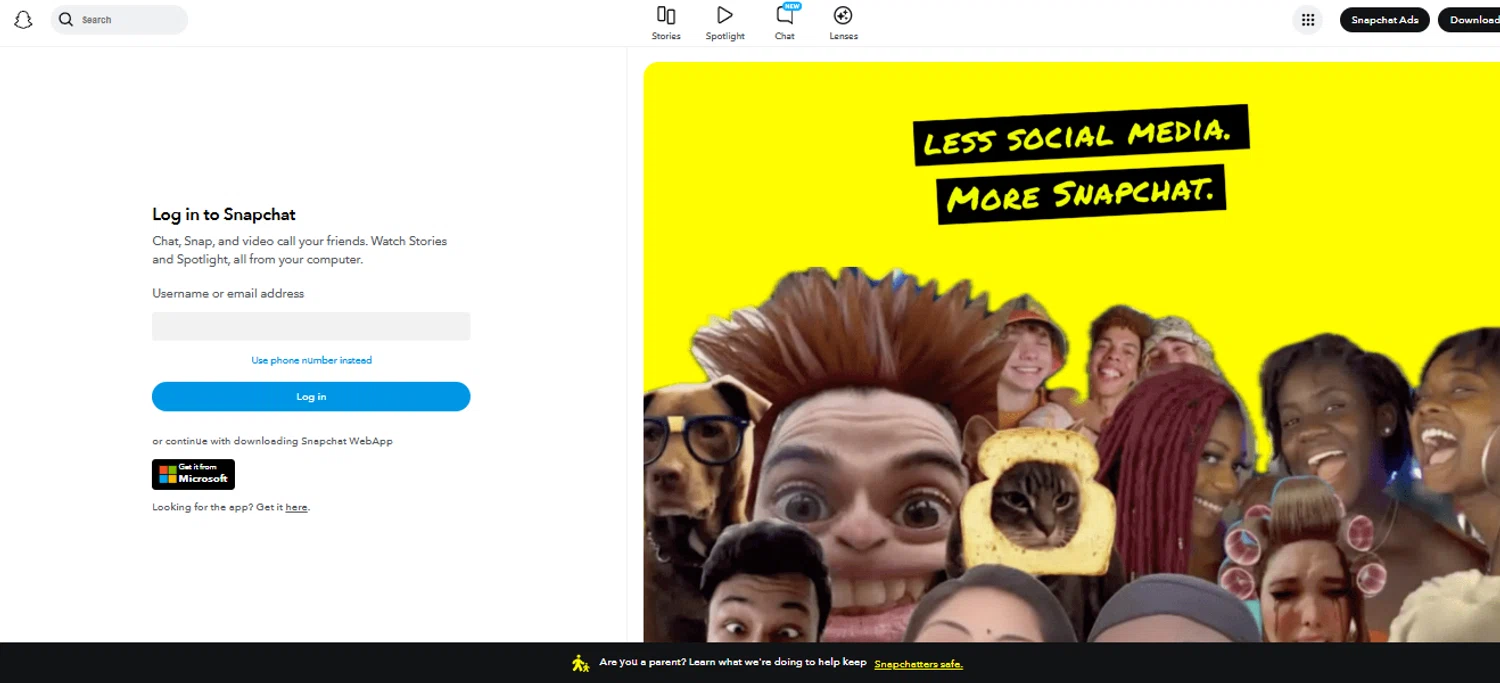The width and height of the screenshot is (1500, 683).
Task: Open the Spotlight tab
Action: point(725,23)
